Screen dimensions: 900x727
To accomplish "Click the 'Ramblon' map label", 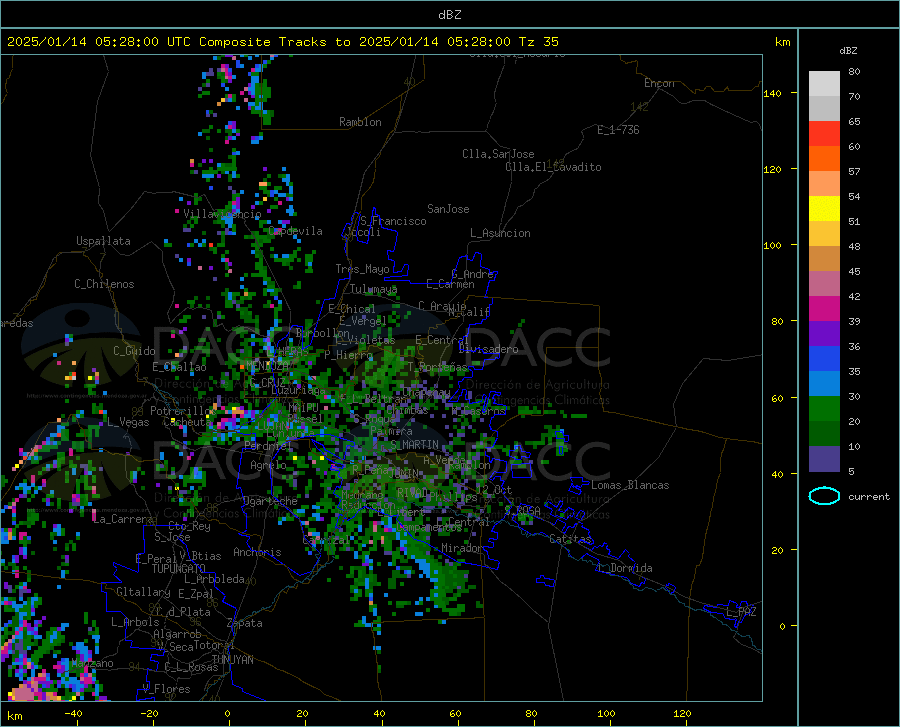I will (360, 122).
